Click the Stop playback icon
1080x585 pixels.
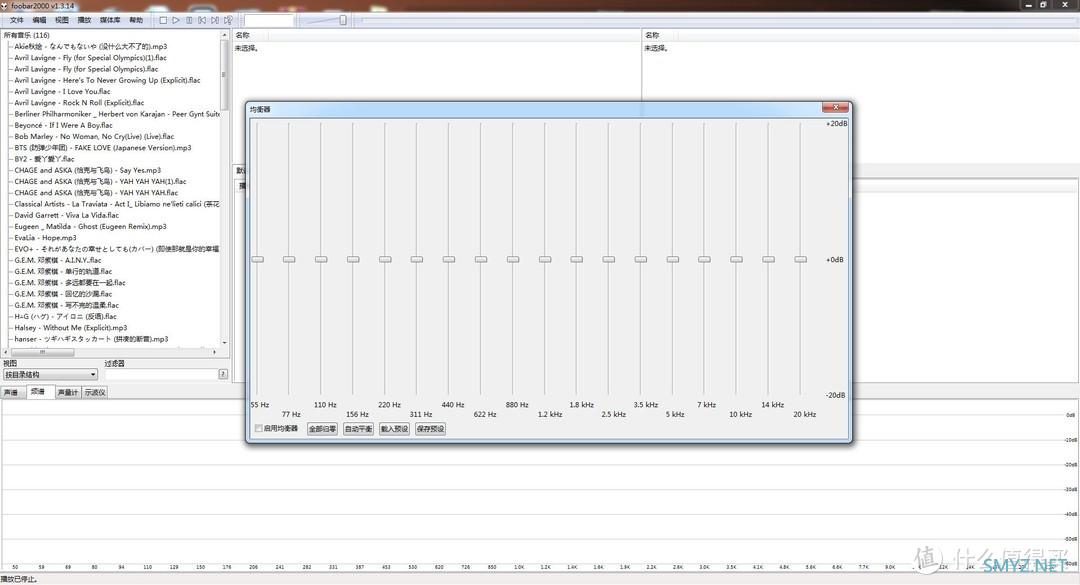pos(163,20)
